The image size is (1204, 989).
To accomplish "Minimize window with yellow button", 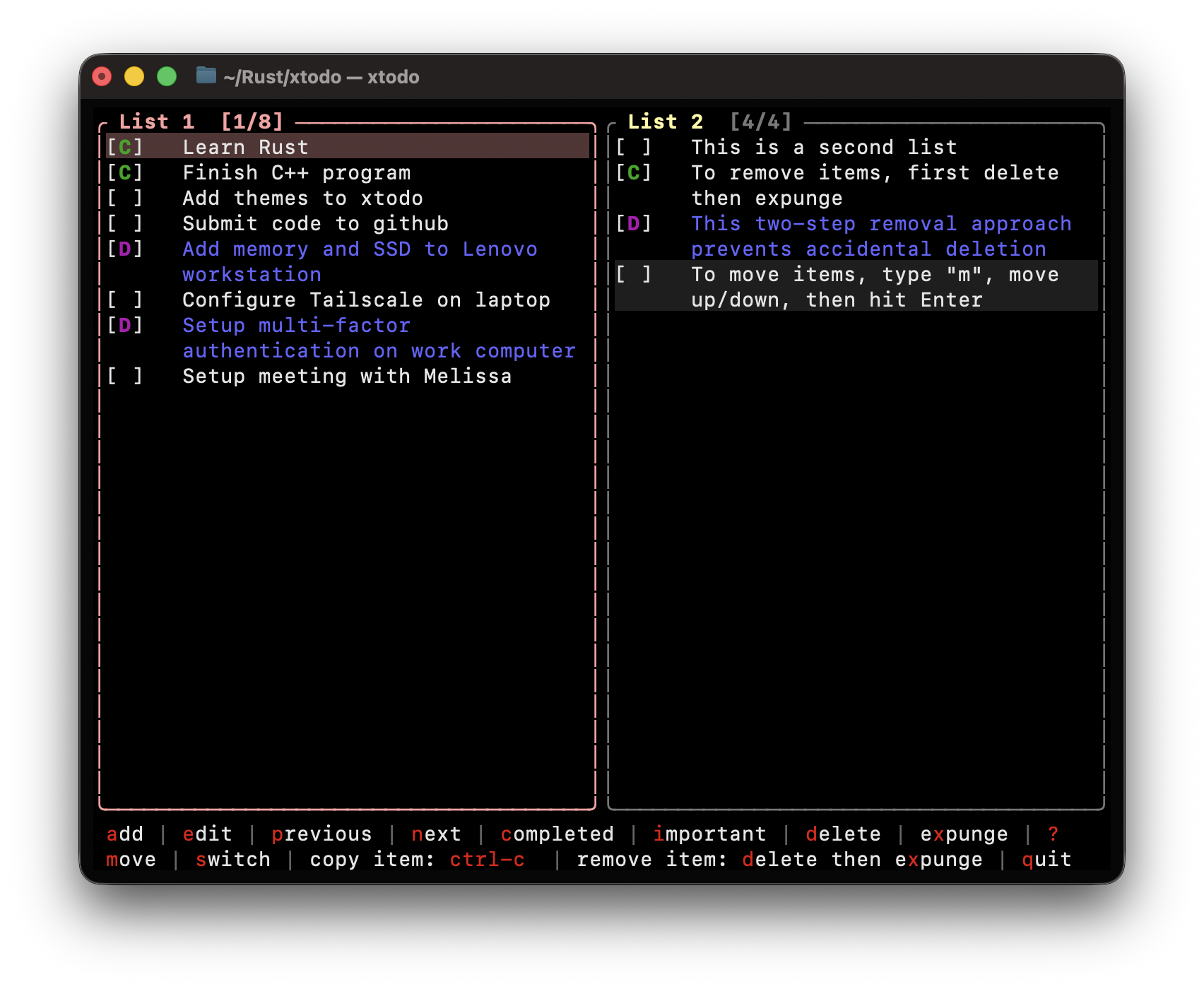I will [x=134, y=76].
